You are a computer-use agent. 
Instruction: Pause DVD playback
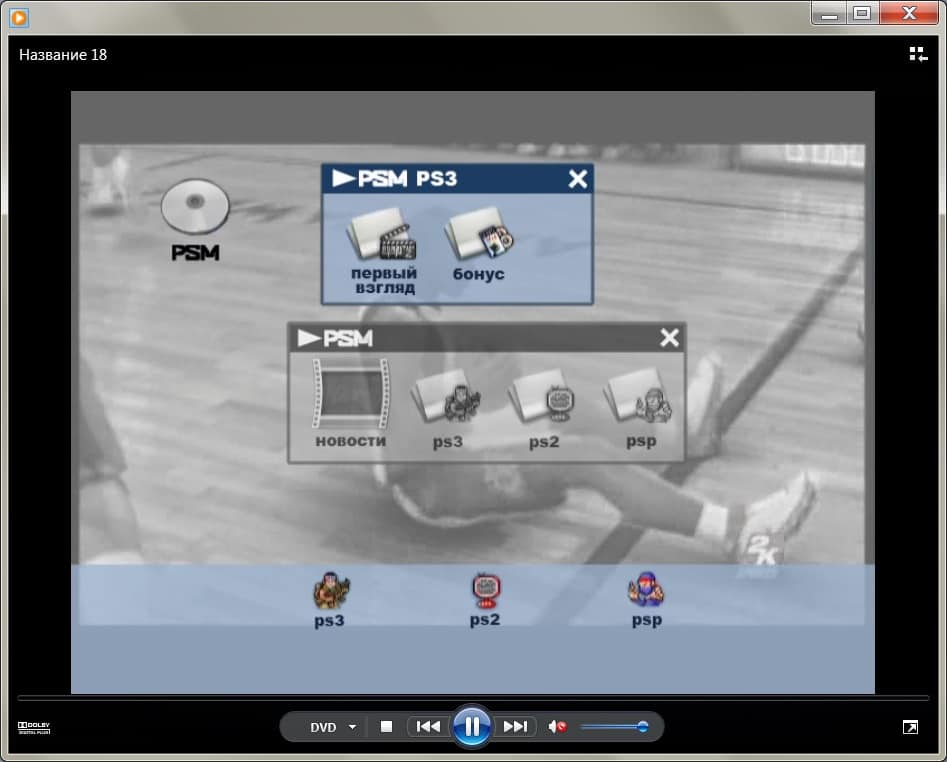(471, 726)
